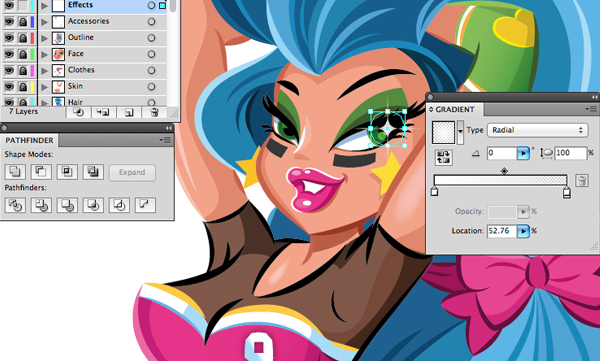Image resolution: width=600 pixels, height=361 pixels.
Task: Open the gradient Type dropdown
Action: (538, 130)
